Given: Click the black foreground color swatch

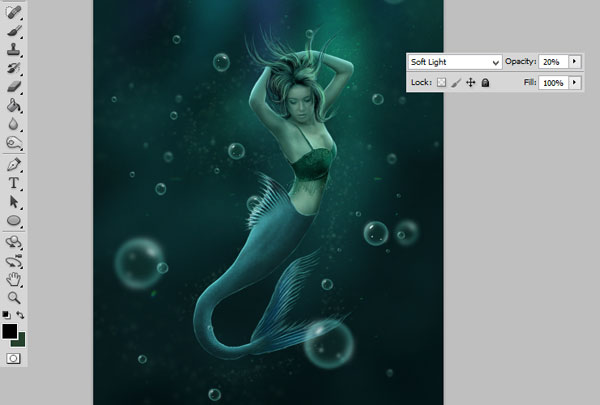Looking at the screenshot, I should pyautogui.click(x=9, y=331).
